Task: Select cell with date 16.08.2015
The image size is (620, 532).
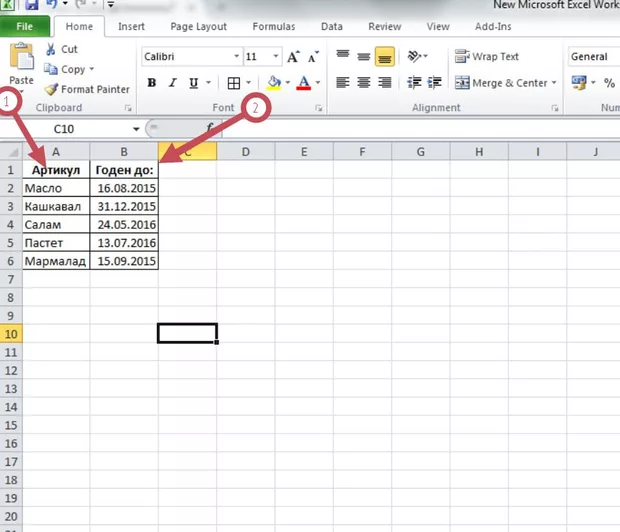Action: [x=124, y=188]
